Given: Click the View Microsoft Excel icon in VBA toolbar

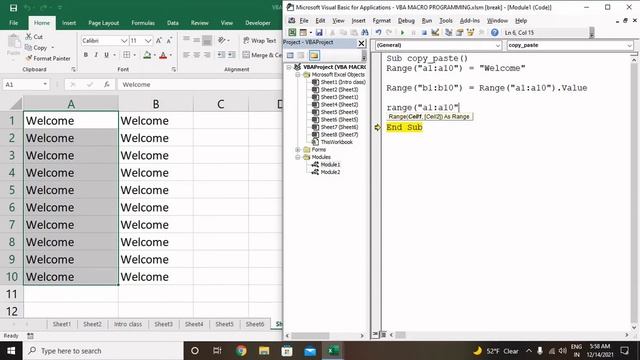Looking at the screenshot, I should 292,32.
